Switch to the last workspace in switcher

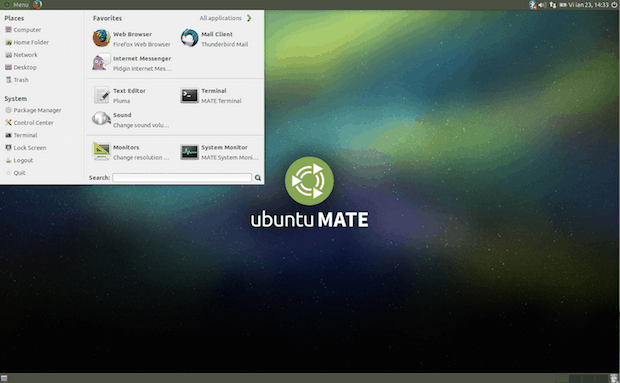pos(601,378)
